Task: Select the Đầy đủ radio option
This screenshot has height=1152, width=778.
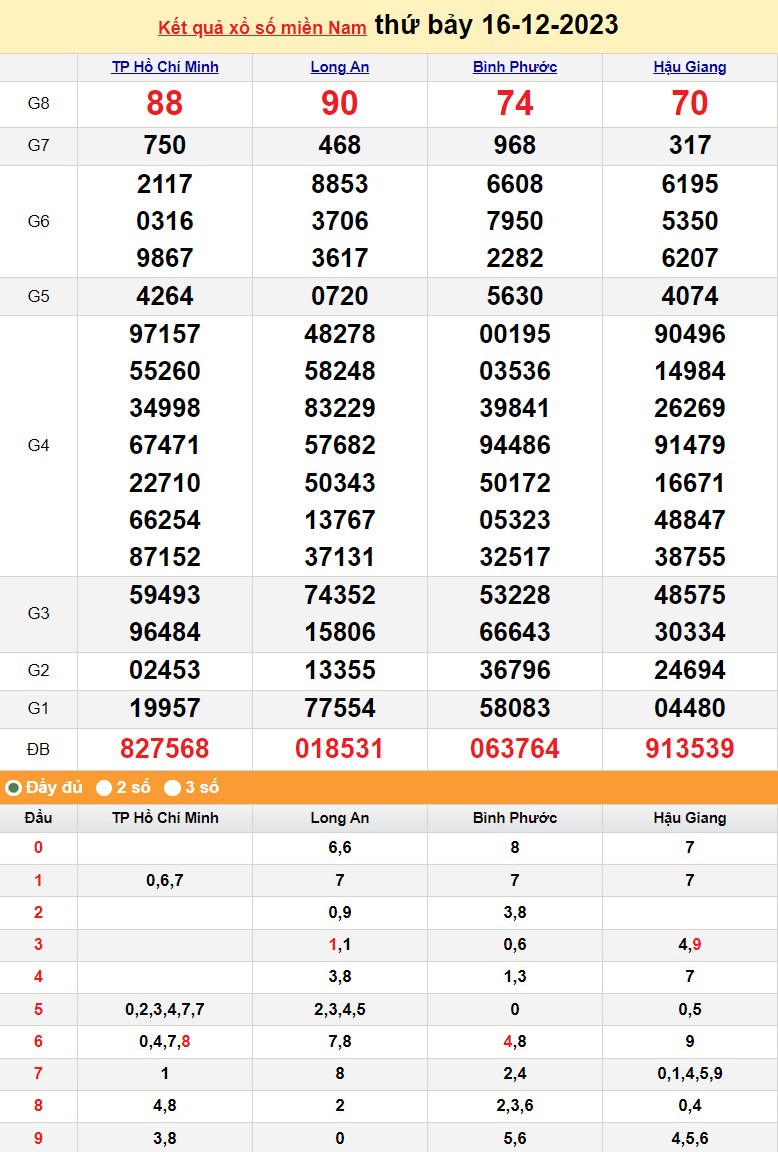Action: (14, 788)
